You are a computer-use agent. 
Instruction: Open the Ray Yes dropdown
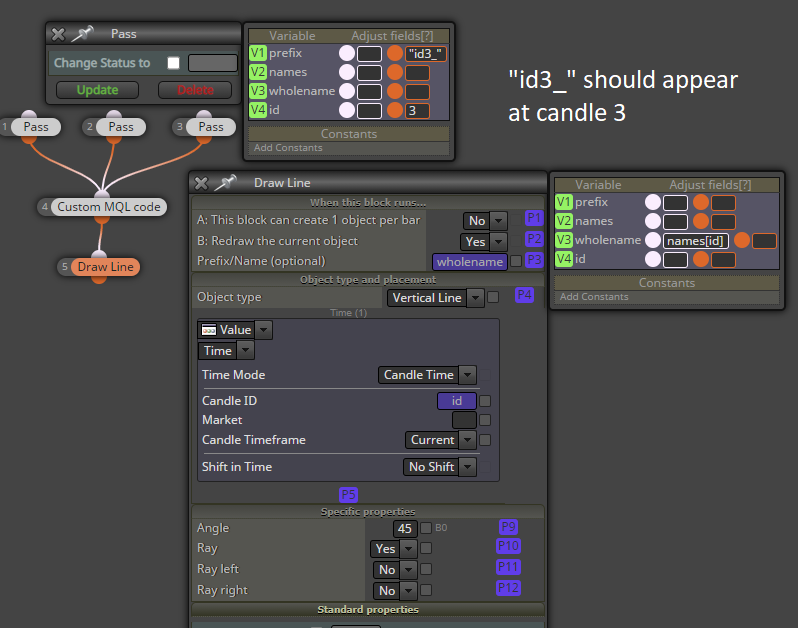click(393, 549)
